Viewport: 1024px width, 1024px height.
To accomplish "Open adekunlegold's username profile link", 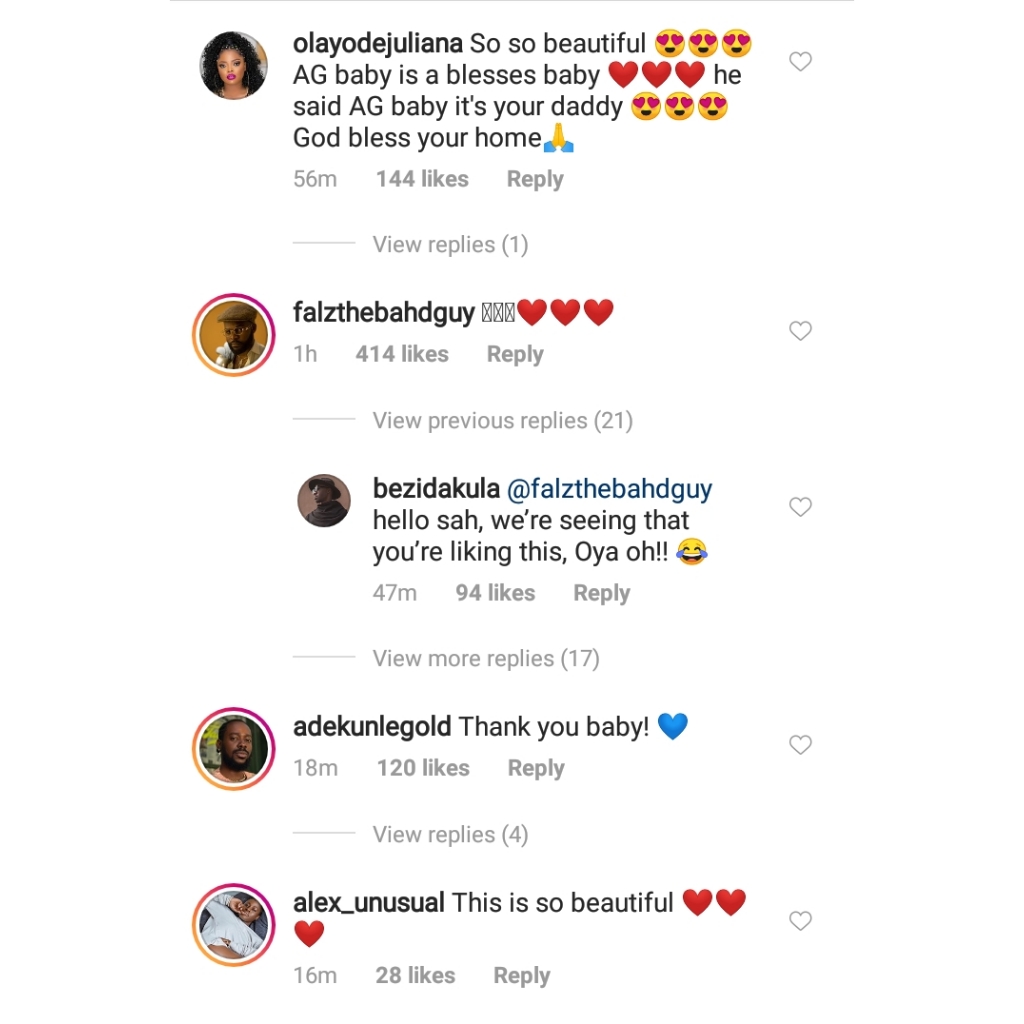I will [372, 727].
